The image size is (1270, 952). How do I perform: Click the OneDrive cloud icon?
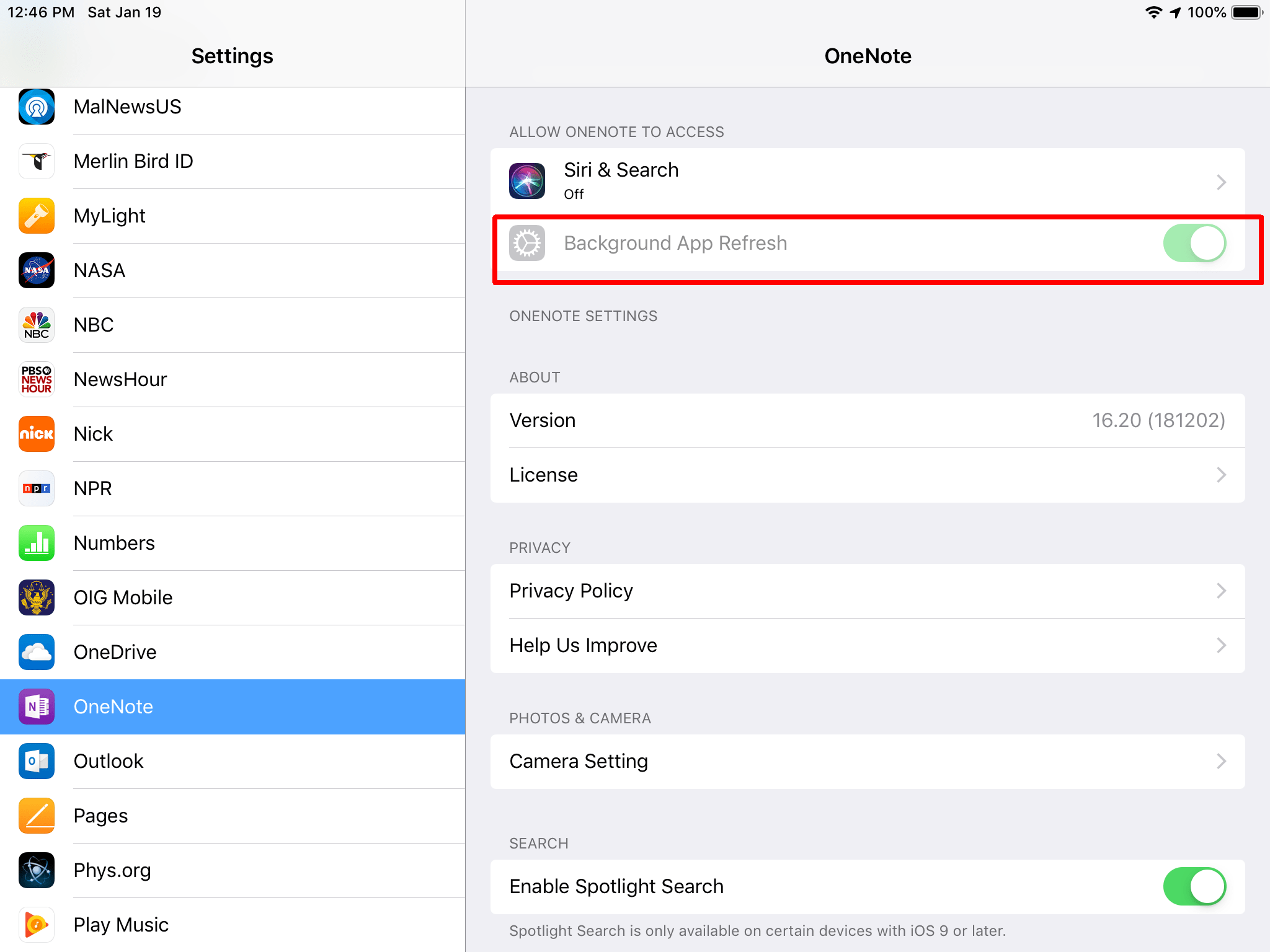click(36, 652)
